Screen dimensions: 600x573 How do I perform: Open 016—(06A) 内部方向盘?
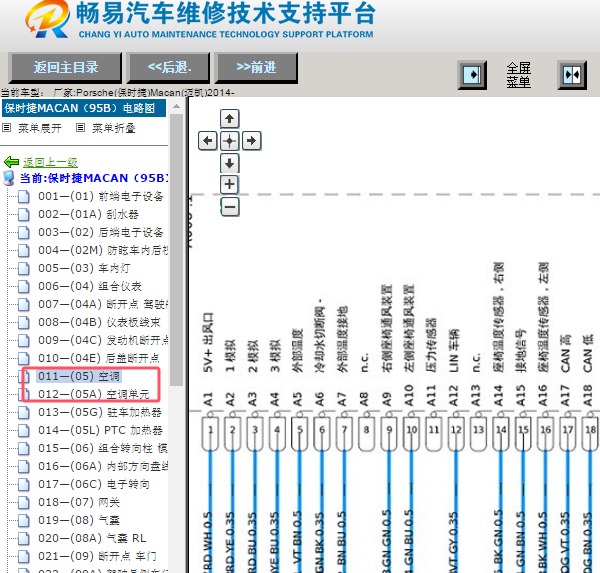pyautogui.click(x=103, y=466)
